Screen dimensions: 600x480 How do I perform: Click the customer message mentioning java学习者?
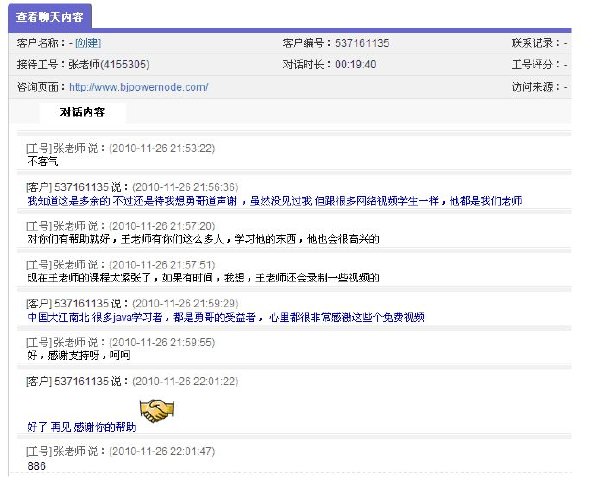click(226, 317)
